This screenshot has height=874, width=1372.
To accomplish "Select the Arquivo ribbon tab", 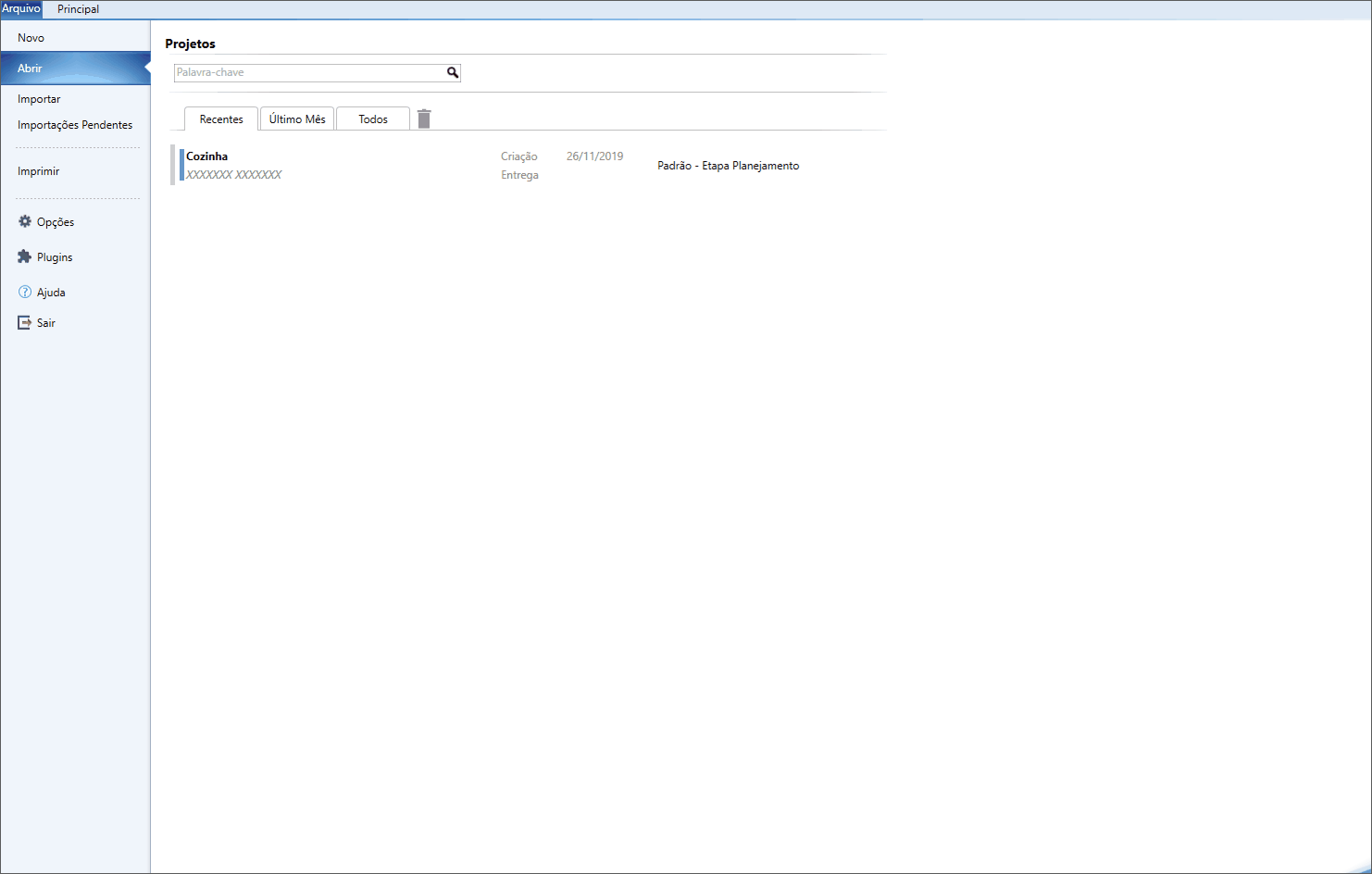I will [21, 9].
